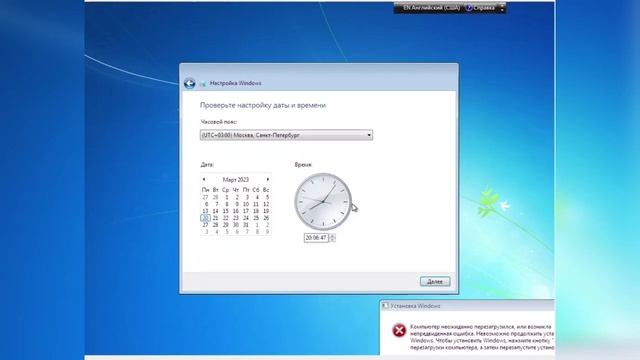Select March 12 in the calendar

pyautogui.click(x=266, y=204)
